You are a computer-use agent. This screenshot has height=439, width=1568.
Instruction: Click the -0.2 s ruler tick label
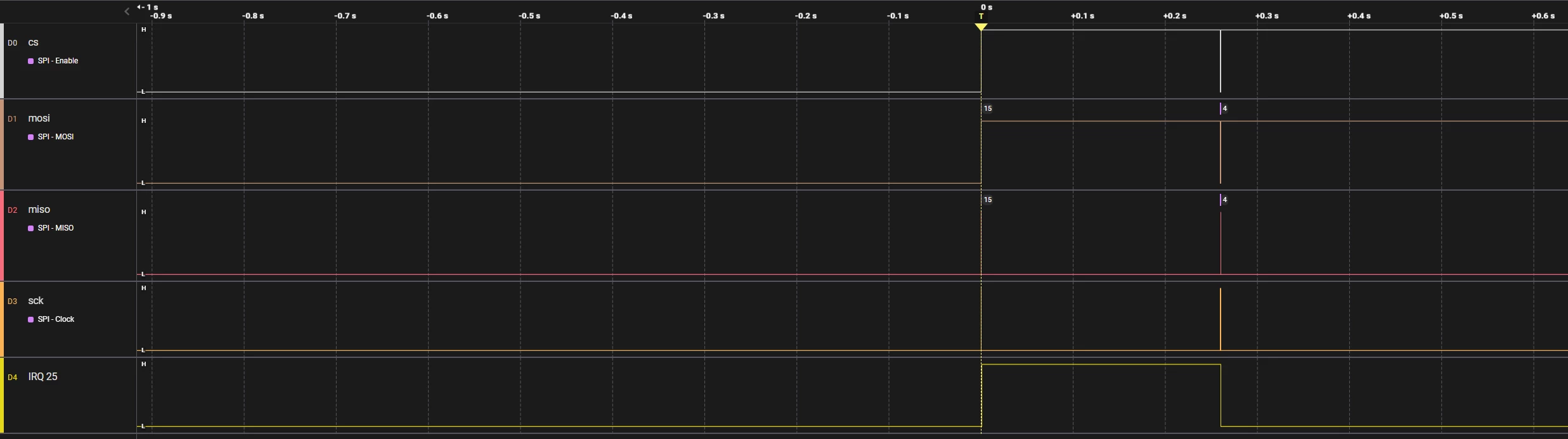[x=806, y=16]
